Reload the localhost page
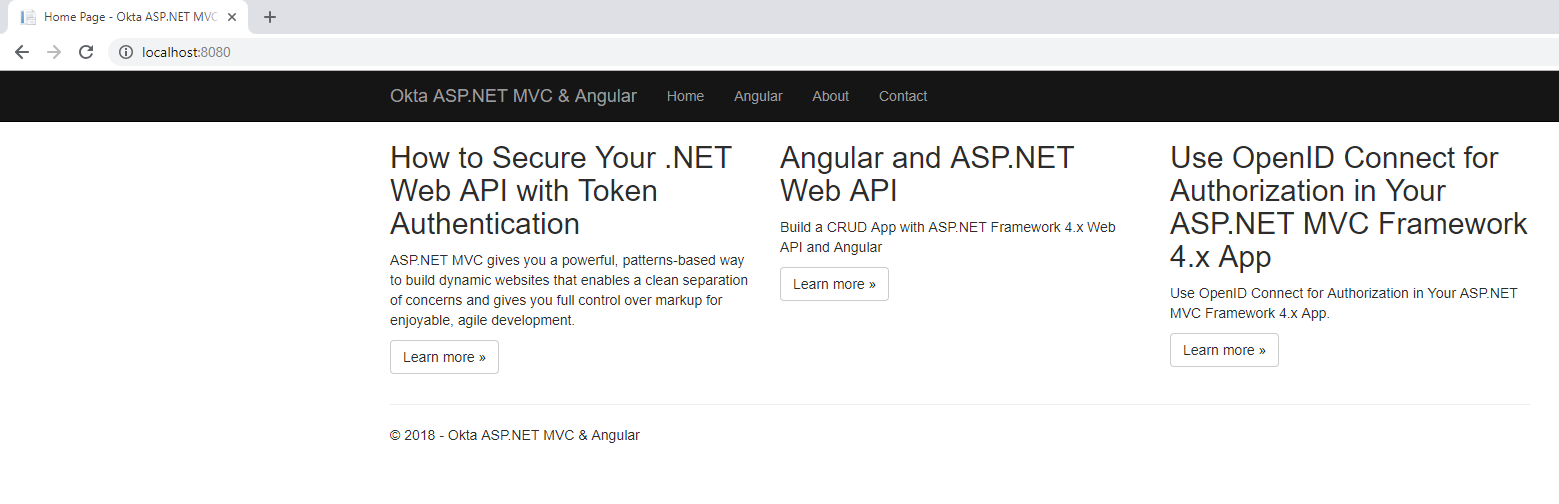This screenshot has width=1559, height=504. pyautogui.click(x=86, y=52)
